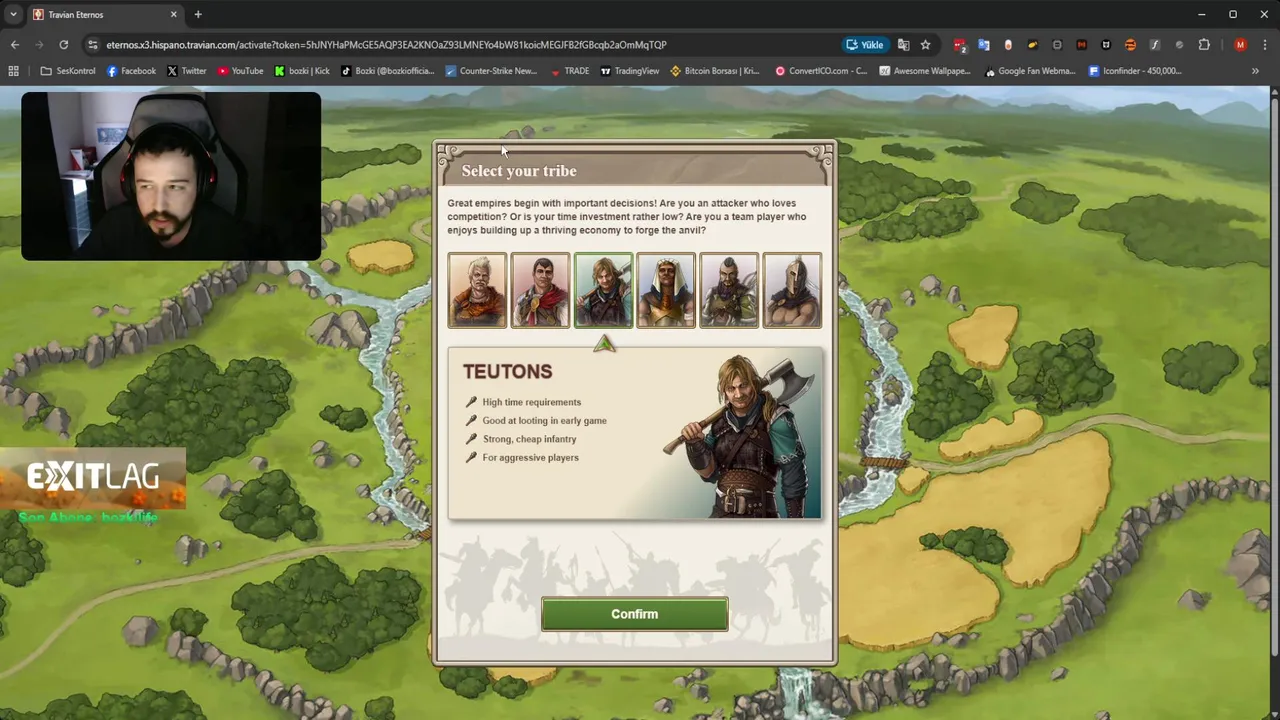The width and height of the screenshot is (1280, 720).
Task: Open the bozki | Kick bookmark
Action: click(302, 71)
